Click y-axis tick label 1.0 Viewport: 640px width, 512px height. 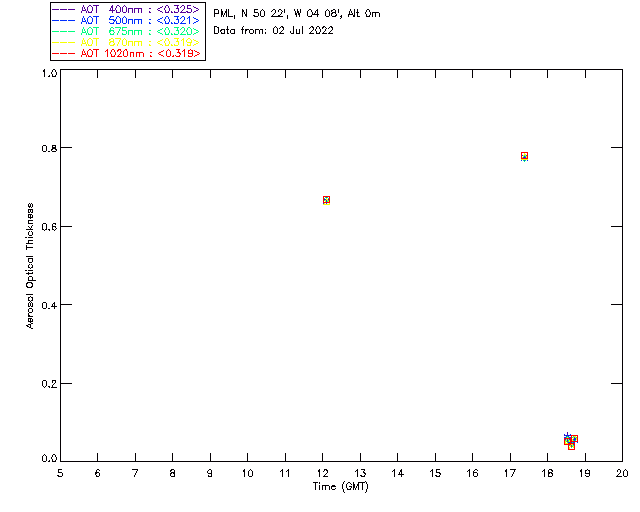tap(49, 73)
